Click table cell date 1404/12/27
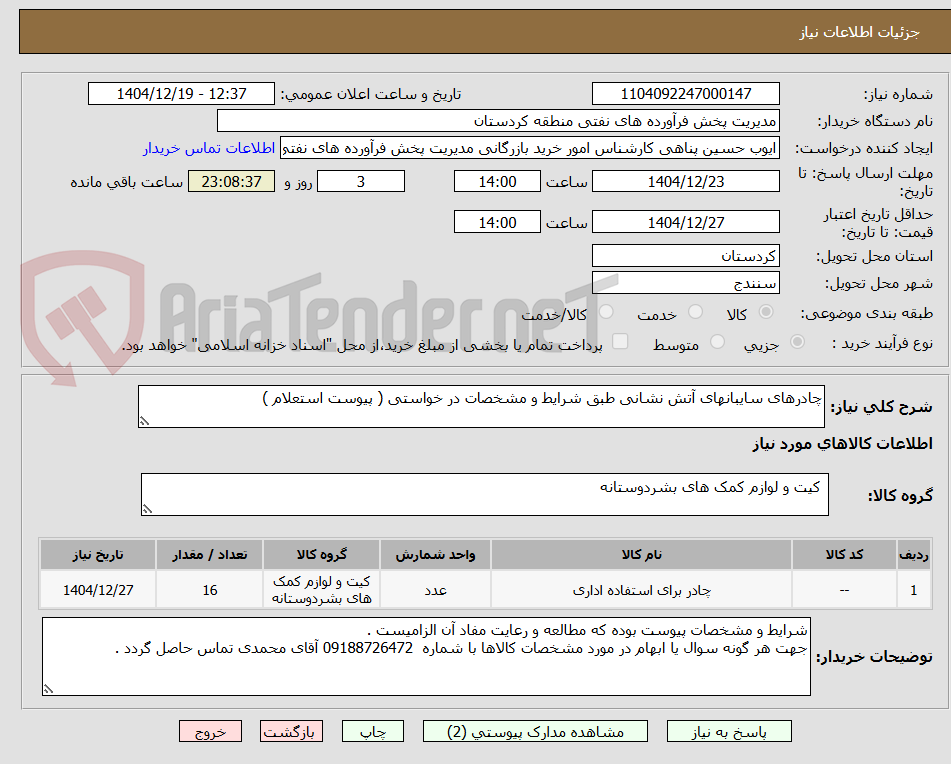The image size is (951, 764). point(98,589)
